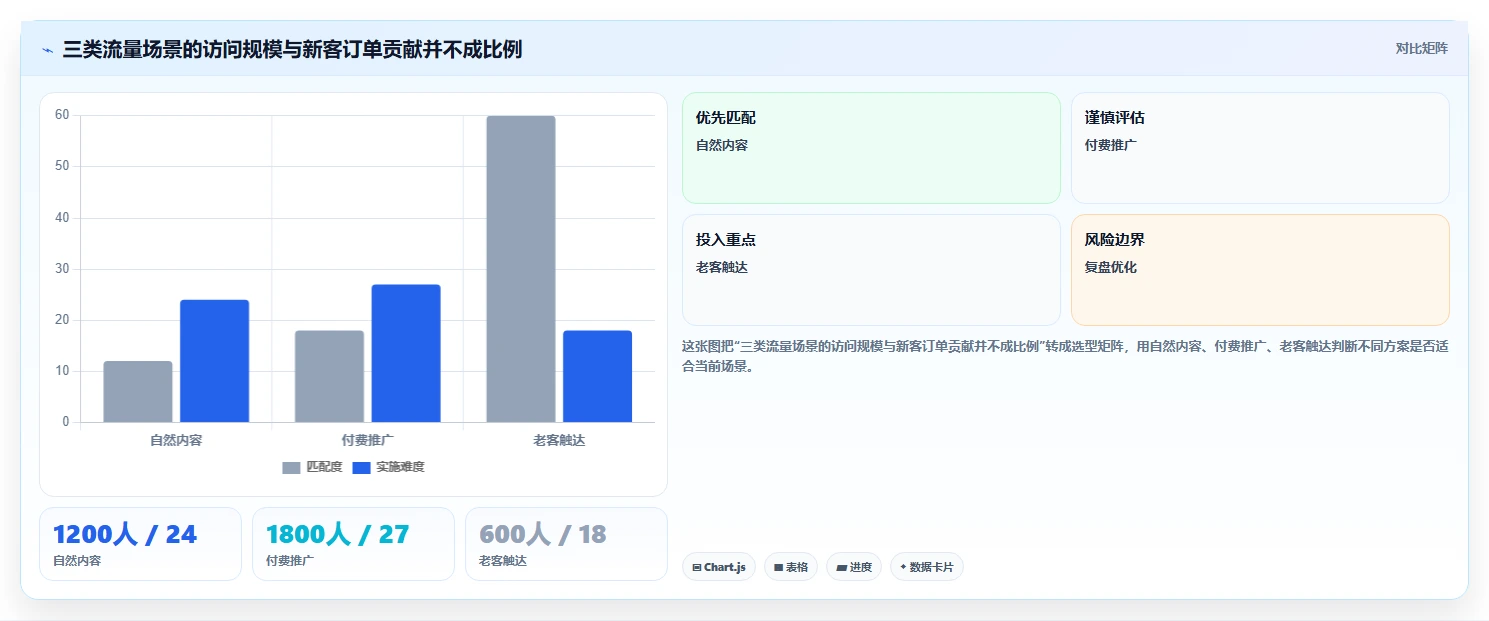Click the 匹配度 legend label
The width and height of the screenshot is (1489, 621).
pyautogui.click(x=324, y=467)
